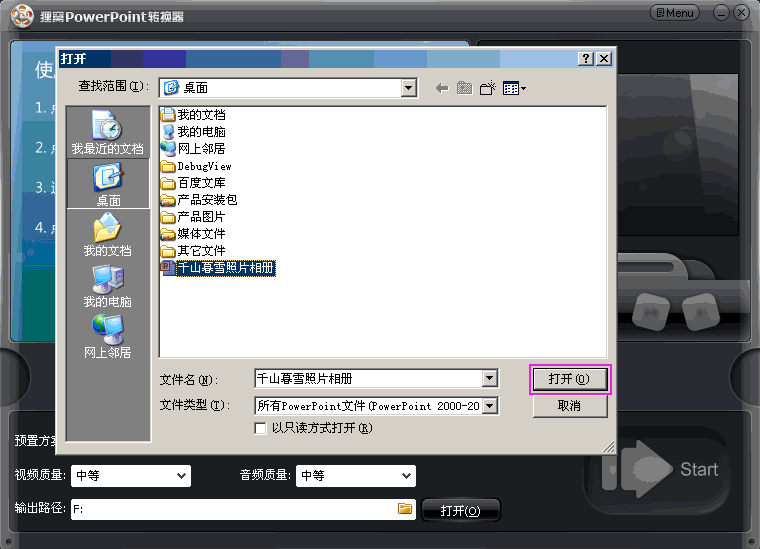Viewport: 760px width, 549px height.
Task: Click the back arrow in dialog toolbar
Action: click(x=442, y=88)
